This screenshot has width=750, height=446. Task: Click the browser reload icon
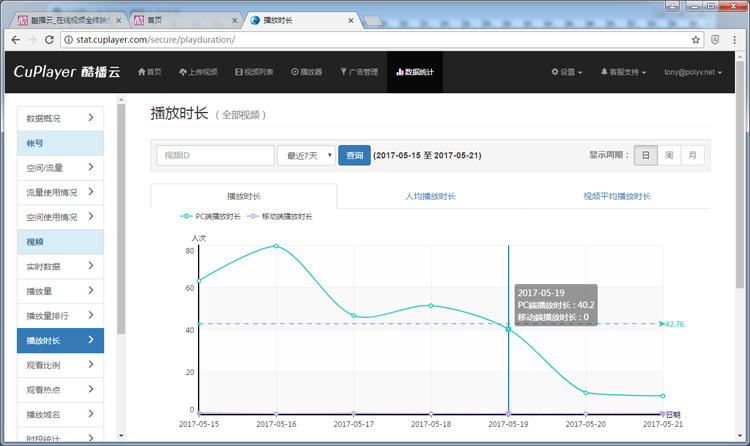[x=53, y=40]
